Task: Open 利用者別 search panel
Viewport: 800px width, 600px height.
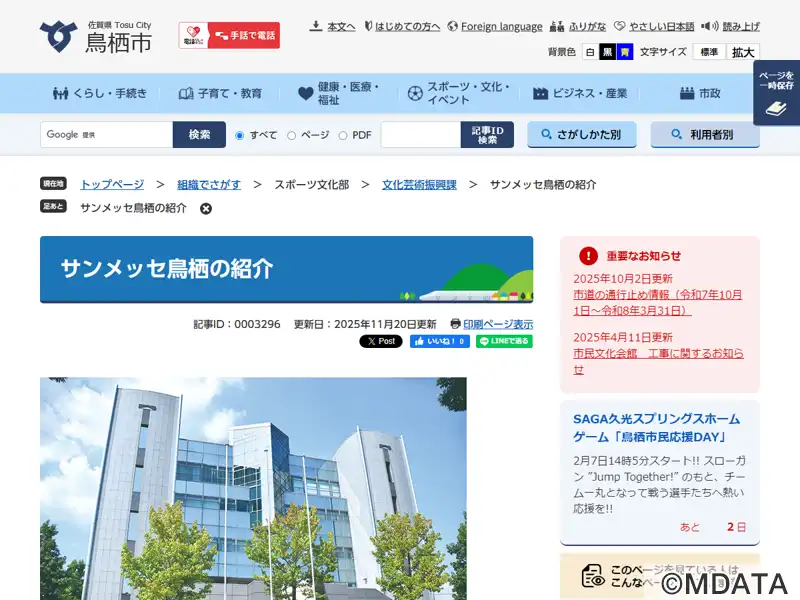Action: [705, 135]
